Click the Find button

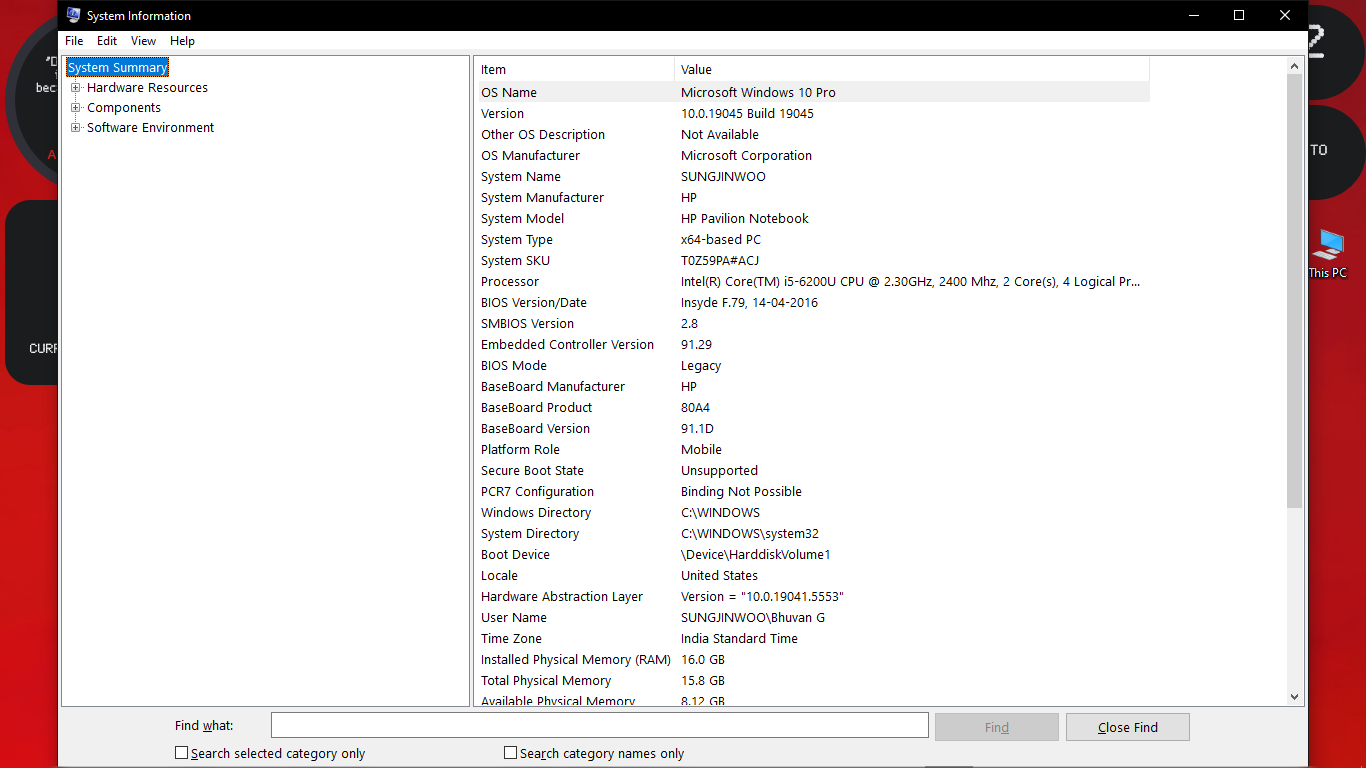coord(997,727)
